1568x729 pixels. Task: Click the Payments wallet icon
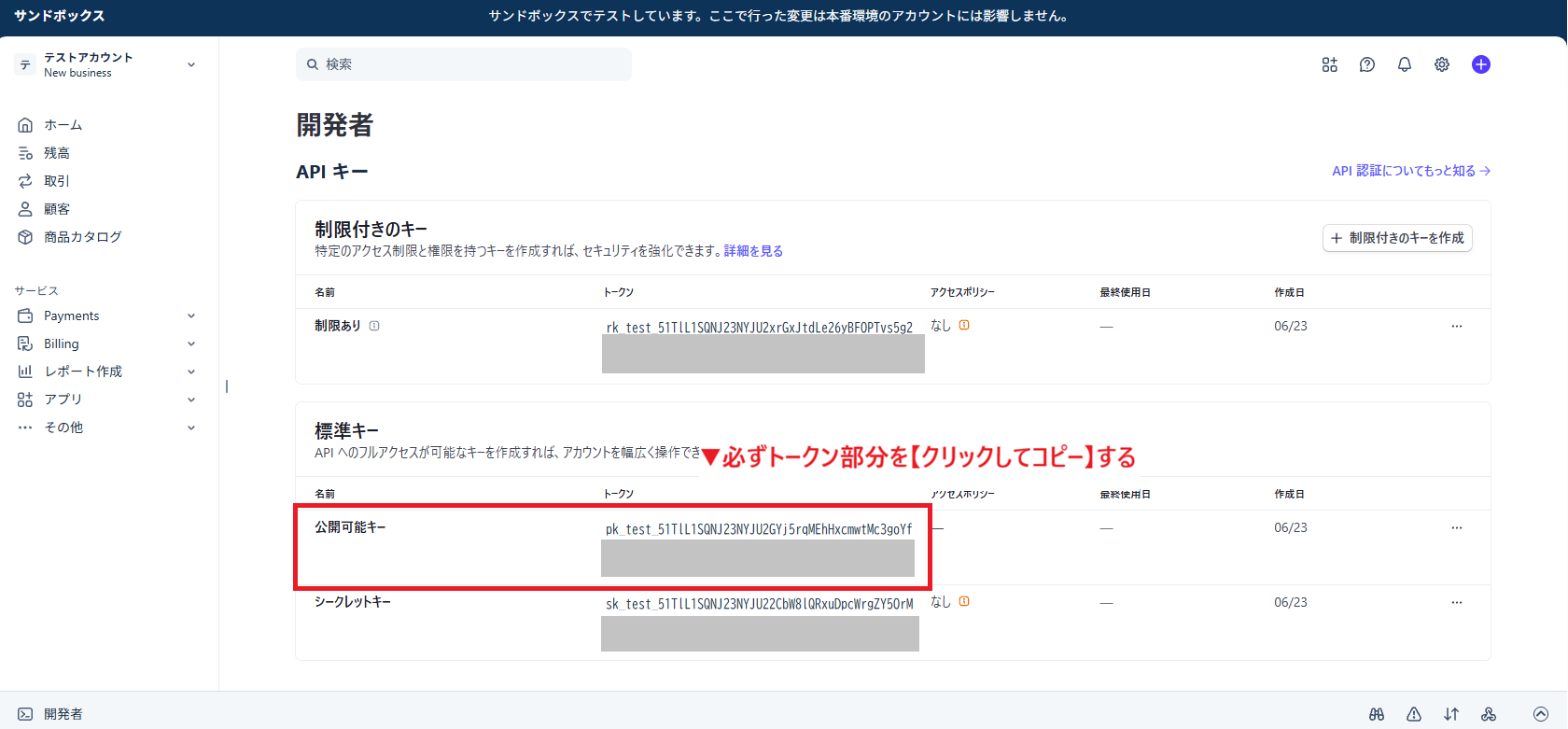click(25, 315)
